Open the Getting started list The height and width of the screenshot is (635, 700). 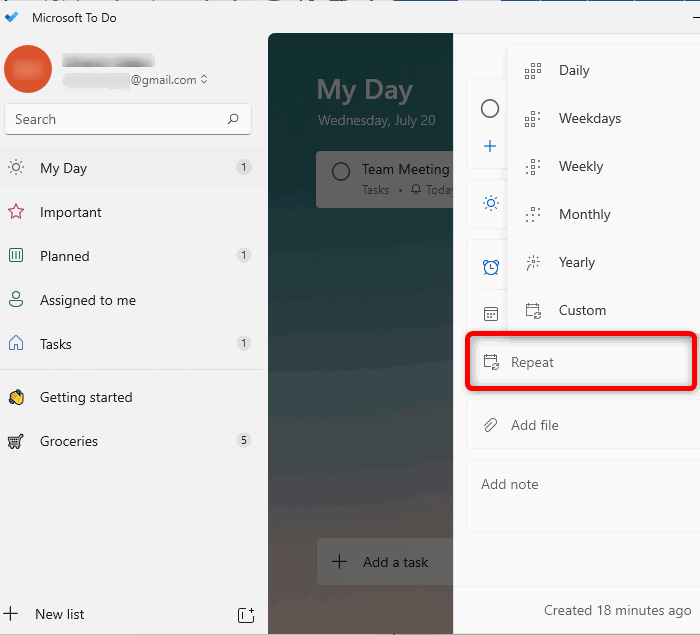pos(131,397)
